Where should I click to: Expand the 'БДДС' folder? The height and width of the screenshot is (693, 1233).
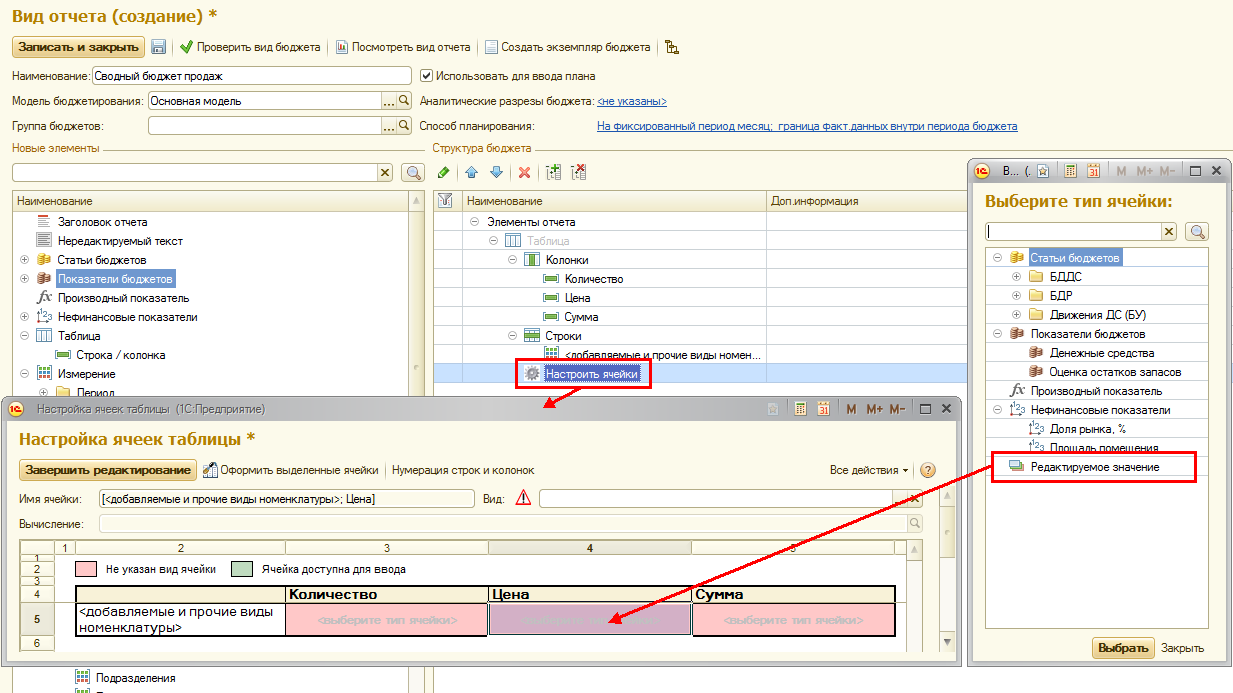coord(1017,277)
